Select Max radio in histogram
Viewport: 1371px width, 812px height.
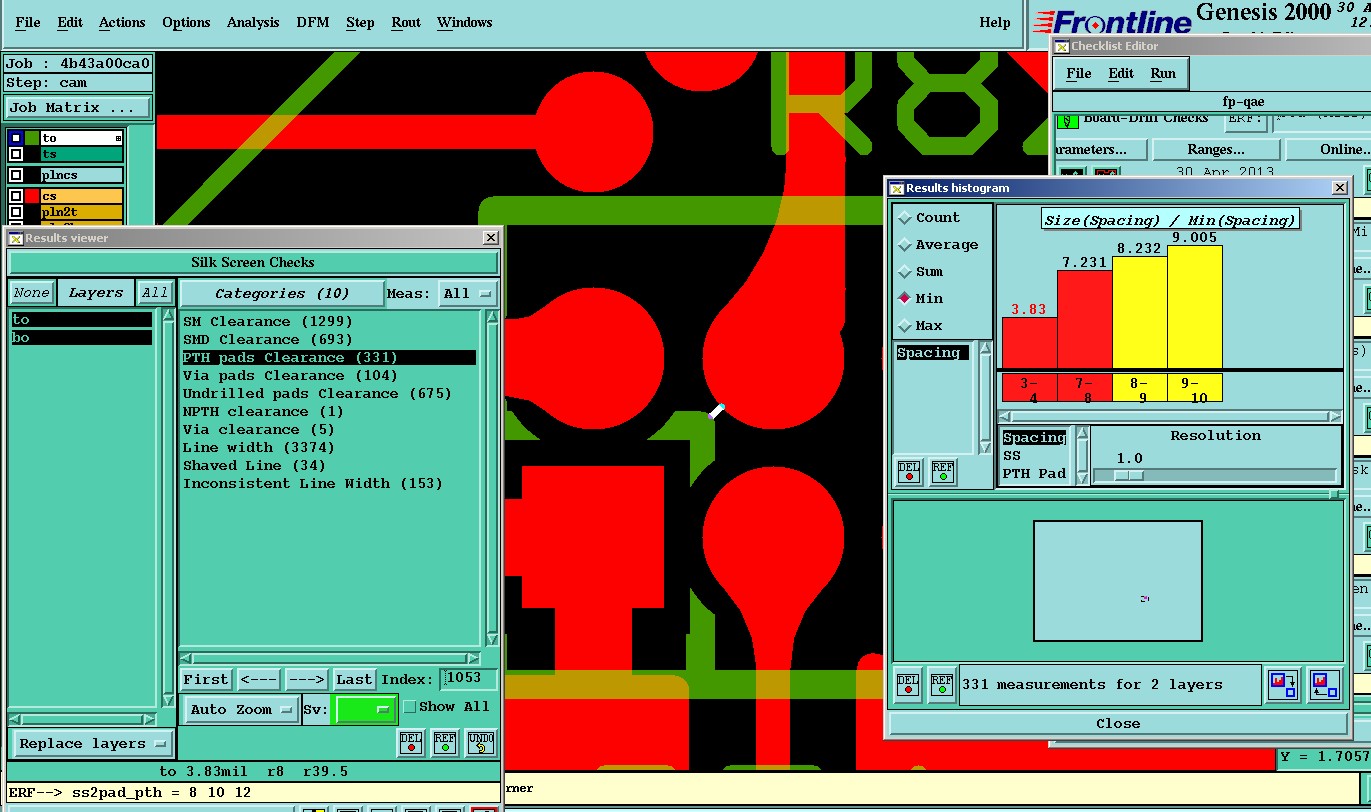pos(905,325)
